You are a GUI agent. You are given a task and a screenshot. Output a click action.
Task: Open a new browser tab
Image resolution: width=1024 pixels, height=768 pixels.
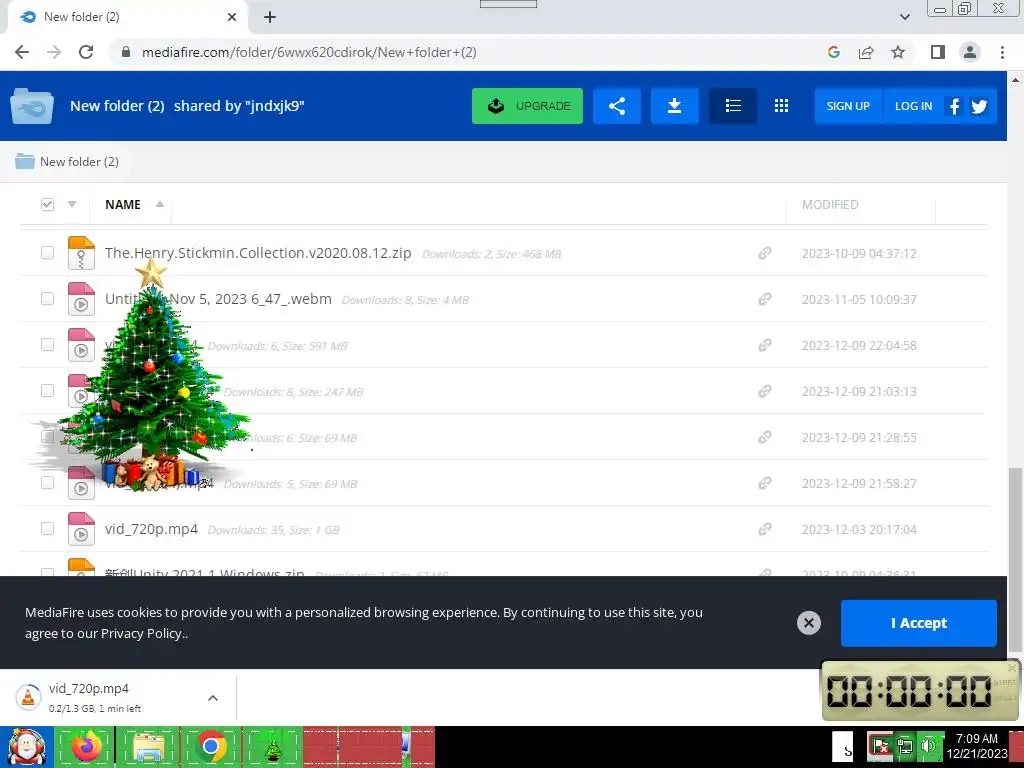pyautogui.click(x=270, y=17)
